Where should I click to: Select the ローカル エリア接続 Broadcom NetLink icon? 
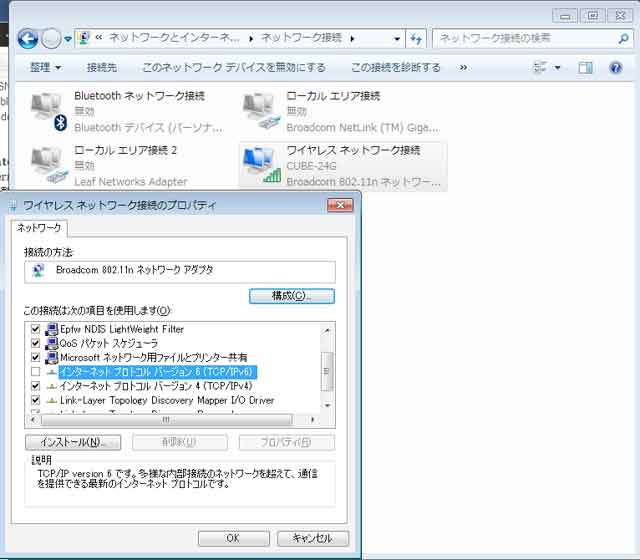click(261, 109)
